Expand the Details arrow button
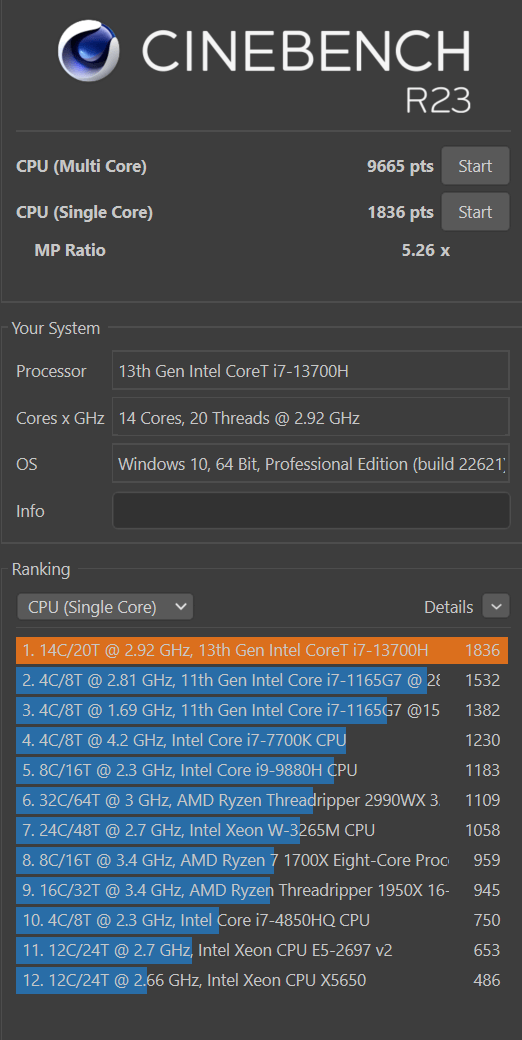This screenshot has height=1040, width=522. pos(496,606)
